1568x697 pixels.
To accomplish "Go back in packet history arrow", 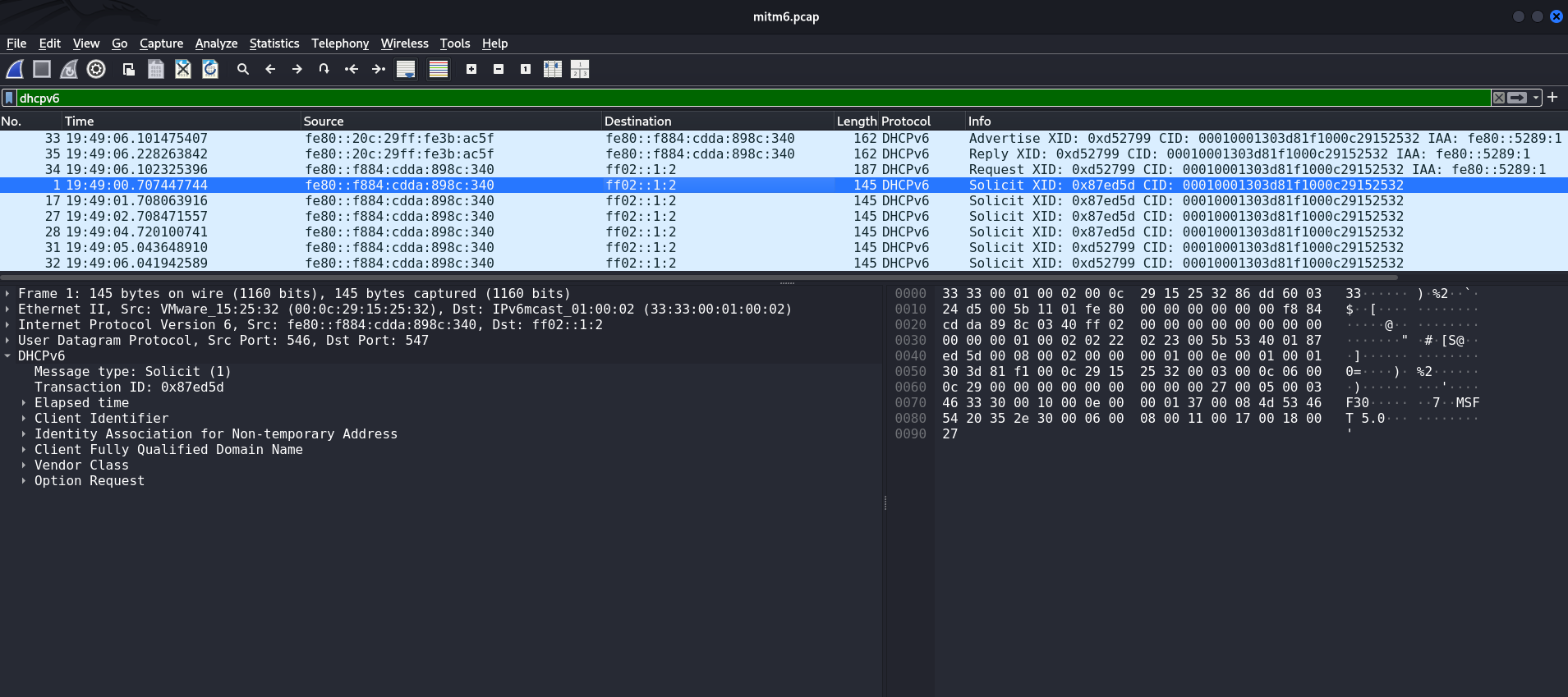I will (x=270, y=70).
